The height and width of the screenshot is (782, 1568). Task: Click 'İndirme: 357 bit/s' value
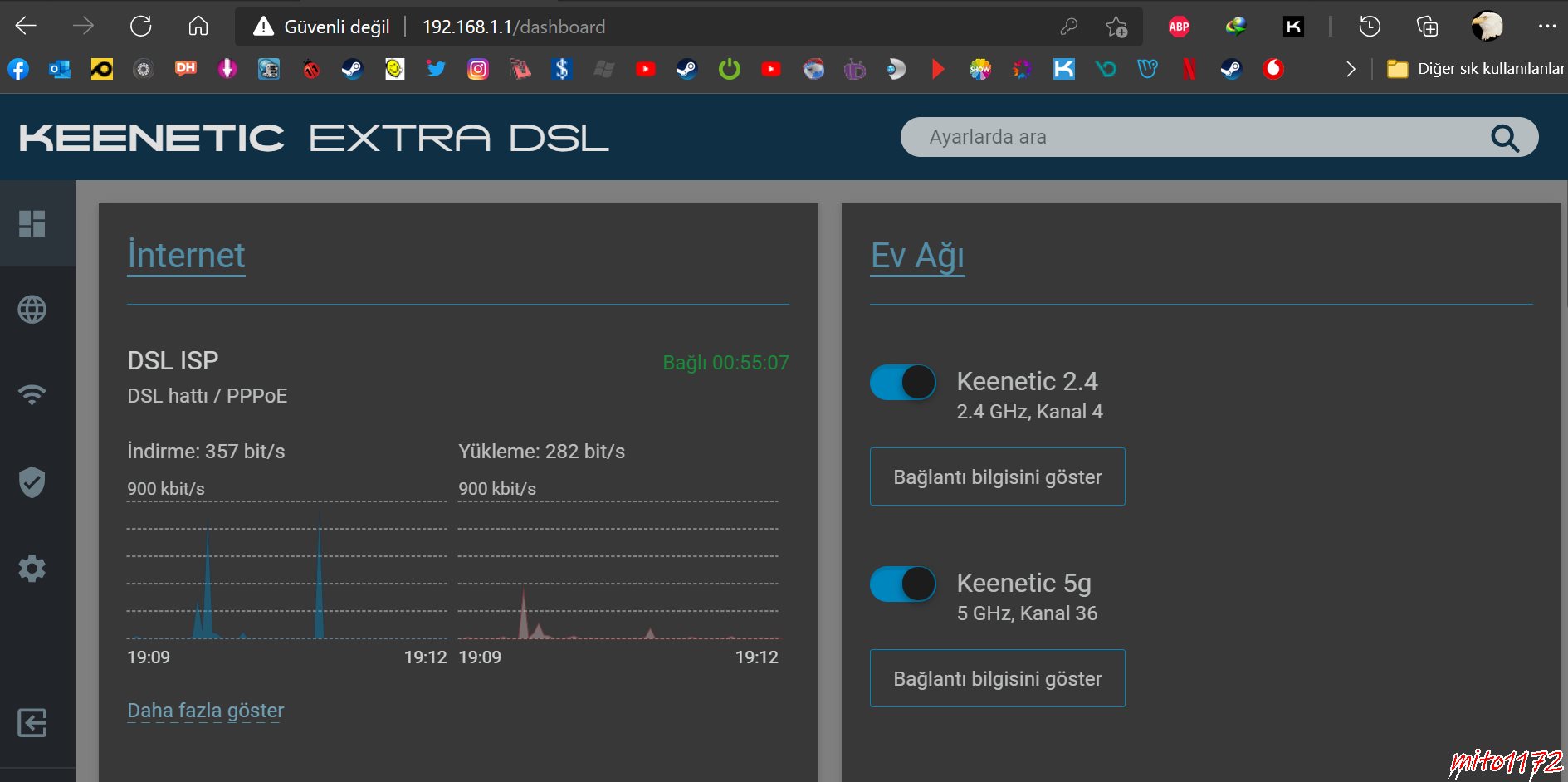[x=206, y=452]
